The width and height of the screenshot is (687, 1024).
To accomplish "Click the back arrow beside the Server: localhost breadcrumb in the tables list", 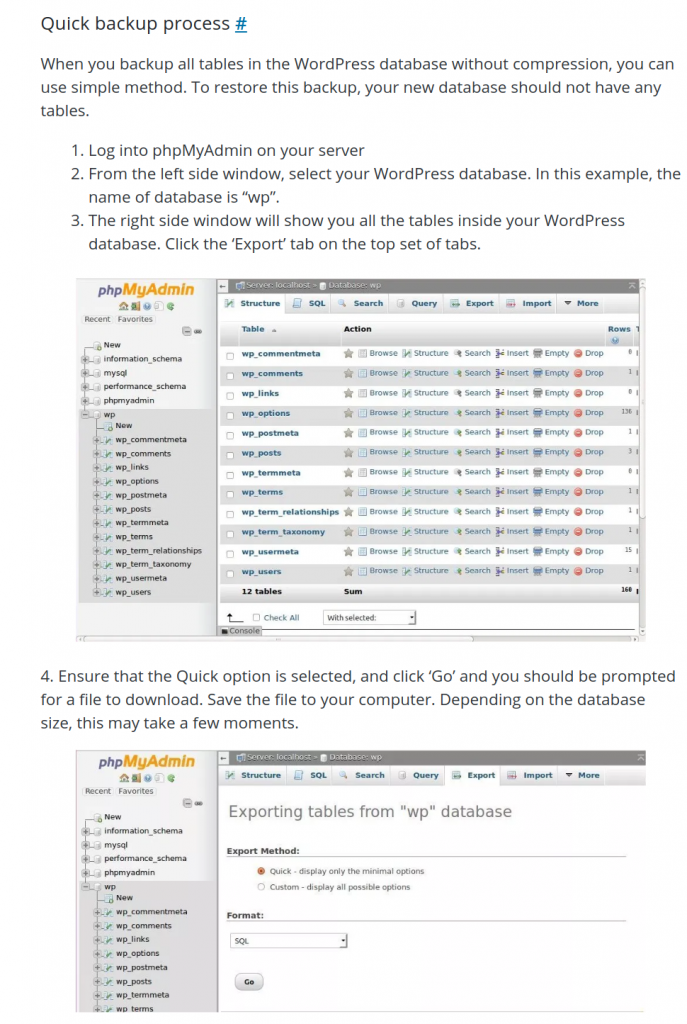I will pos(223,285).
